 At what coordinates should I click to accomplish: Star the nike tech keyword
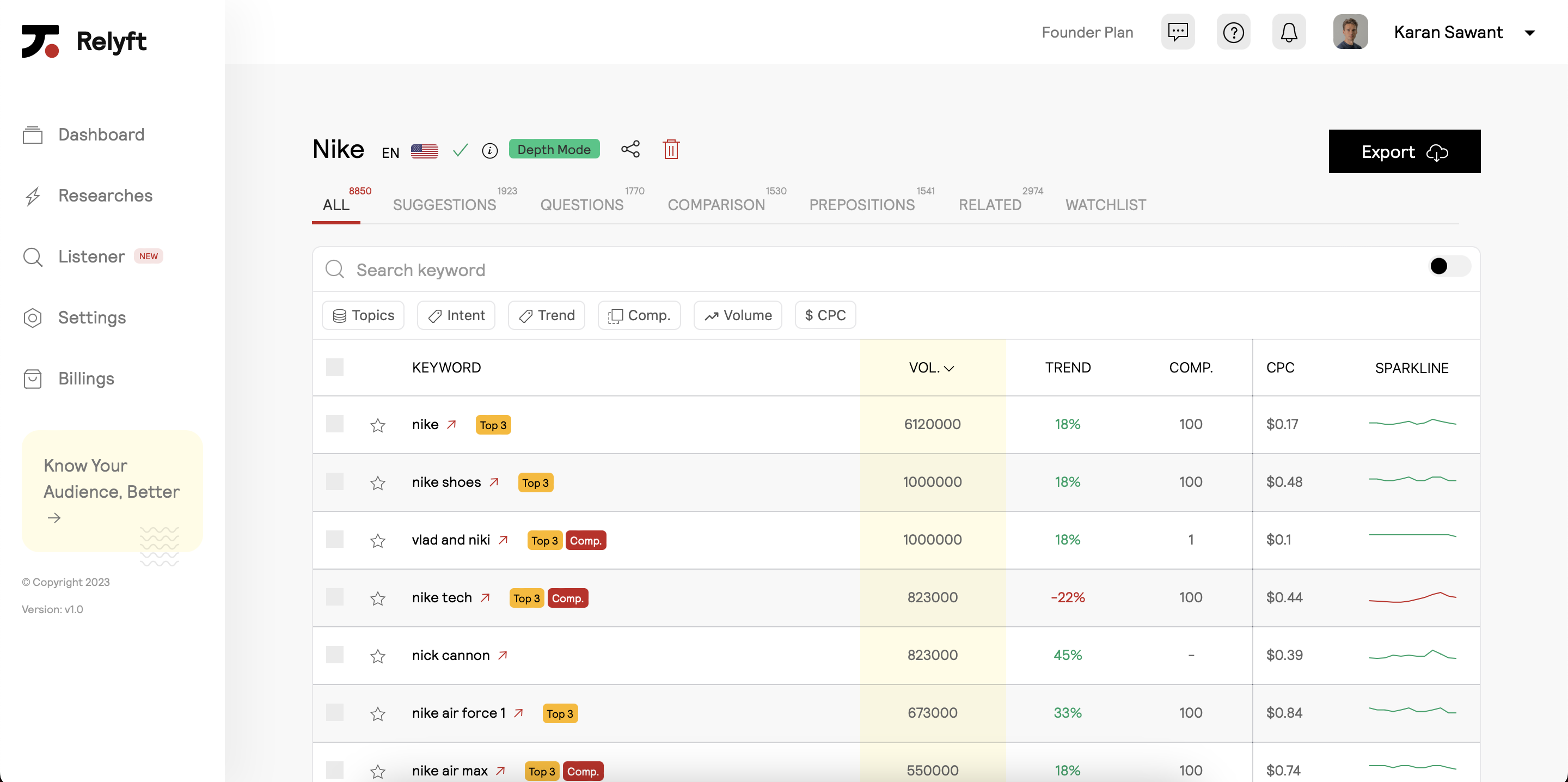pyautogui.click(x=377, y=598)
